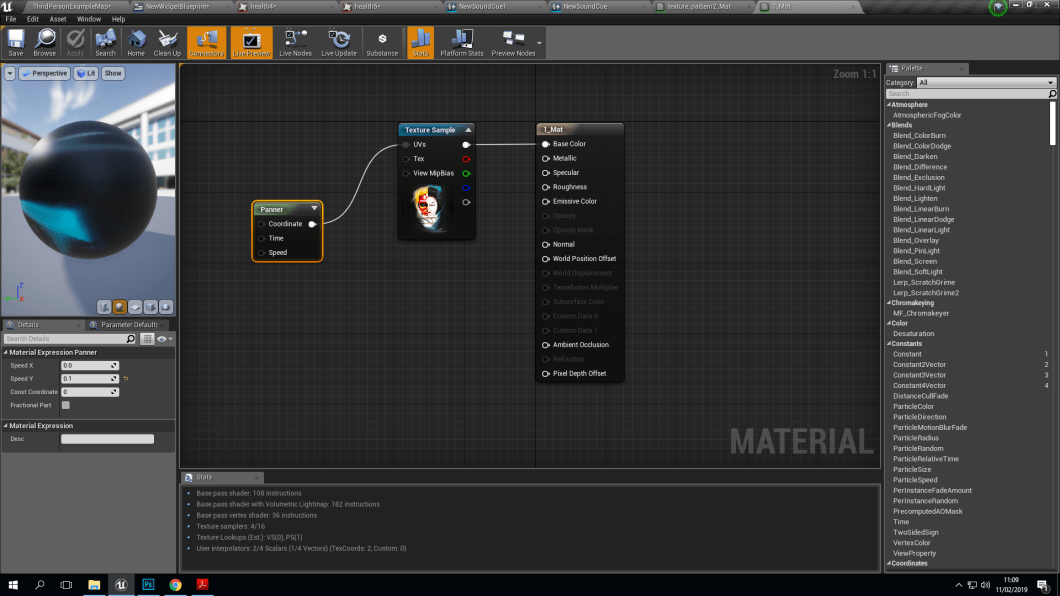Click the Search toolbar icon
Screen dimensions: 1060x596
pos(104,42)
